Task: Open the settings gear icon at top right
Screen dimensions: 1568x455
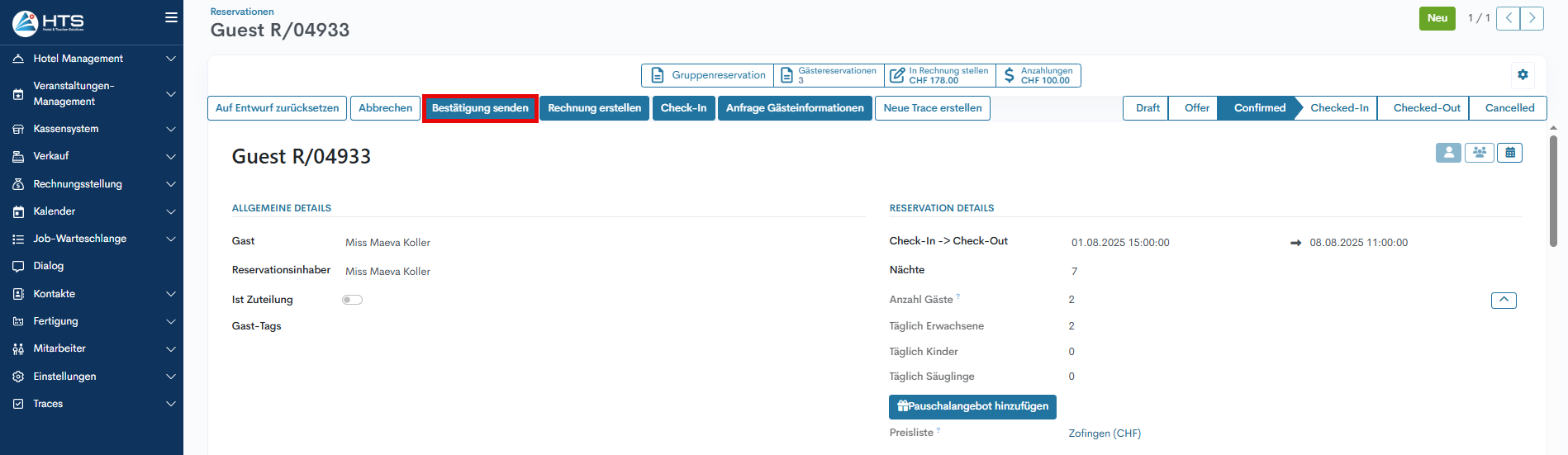Action: coord(1523,74)
